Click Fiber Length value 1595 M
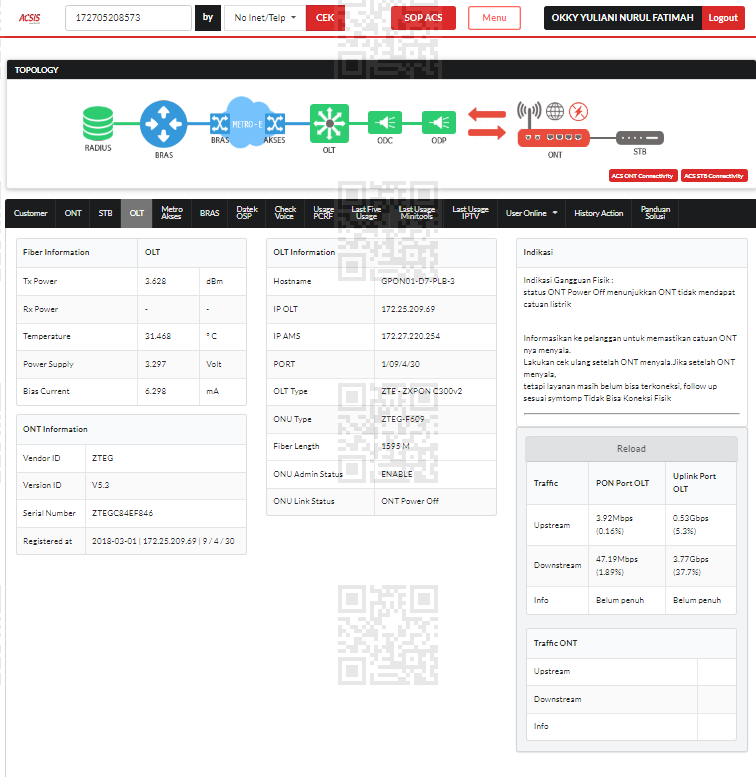The height and width of the screenshot is (777, 756). [395, 446]
